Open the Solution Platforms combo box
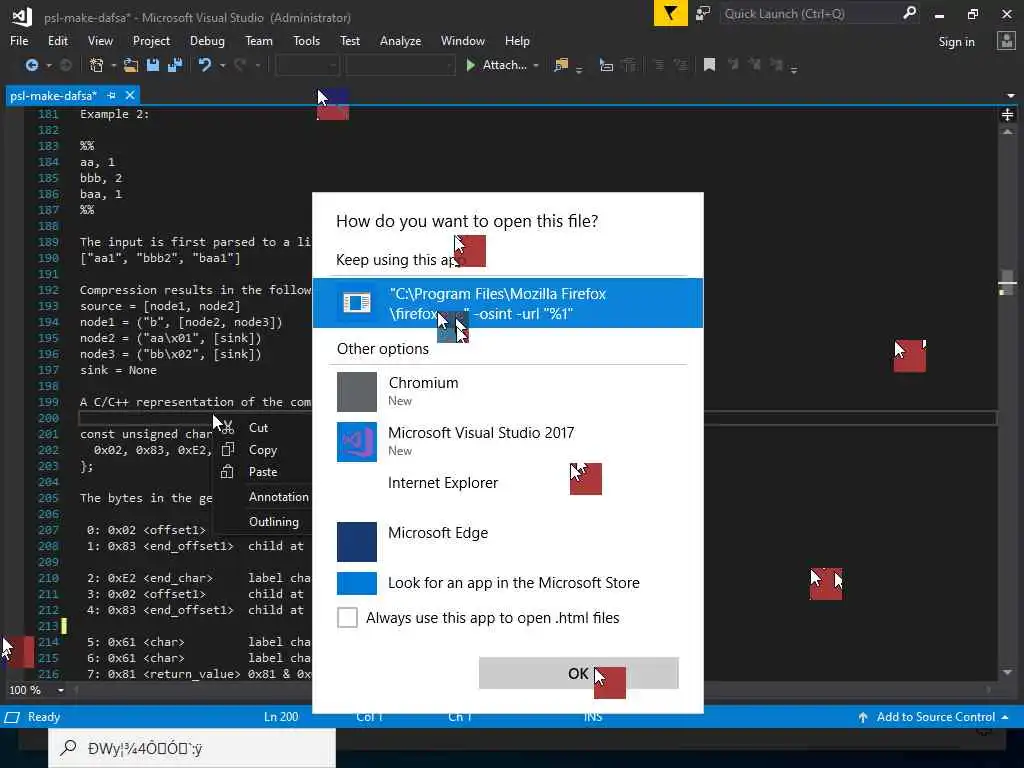The image size is (1024, 768). pyautogui.click(x=400, y=65)
